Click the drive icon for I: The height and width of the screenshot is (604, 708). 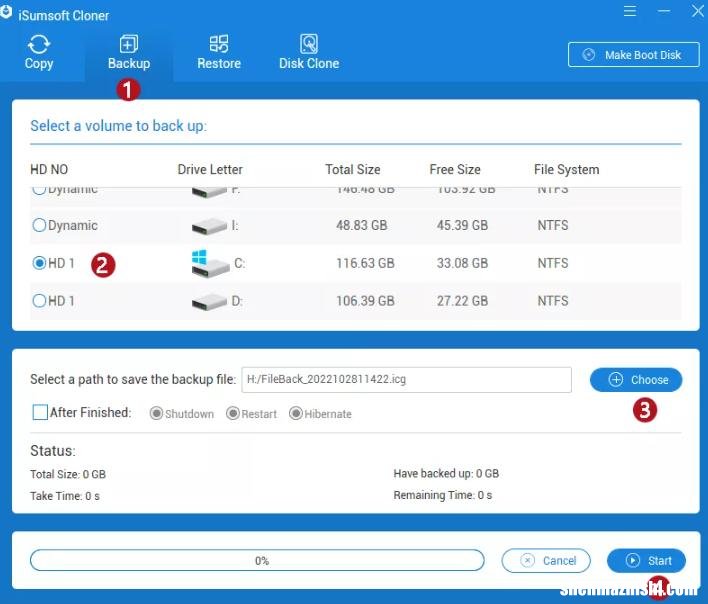tap(209, 226)
